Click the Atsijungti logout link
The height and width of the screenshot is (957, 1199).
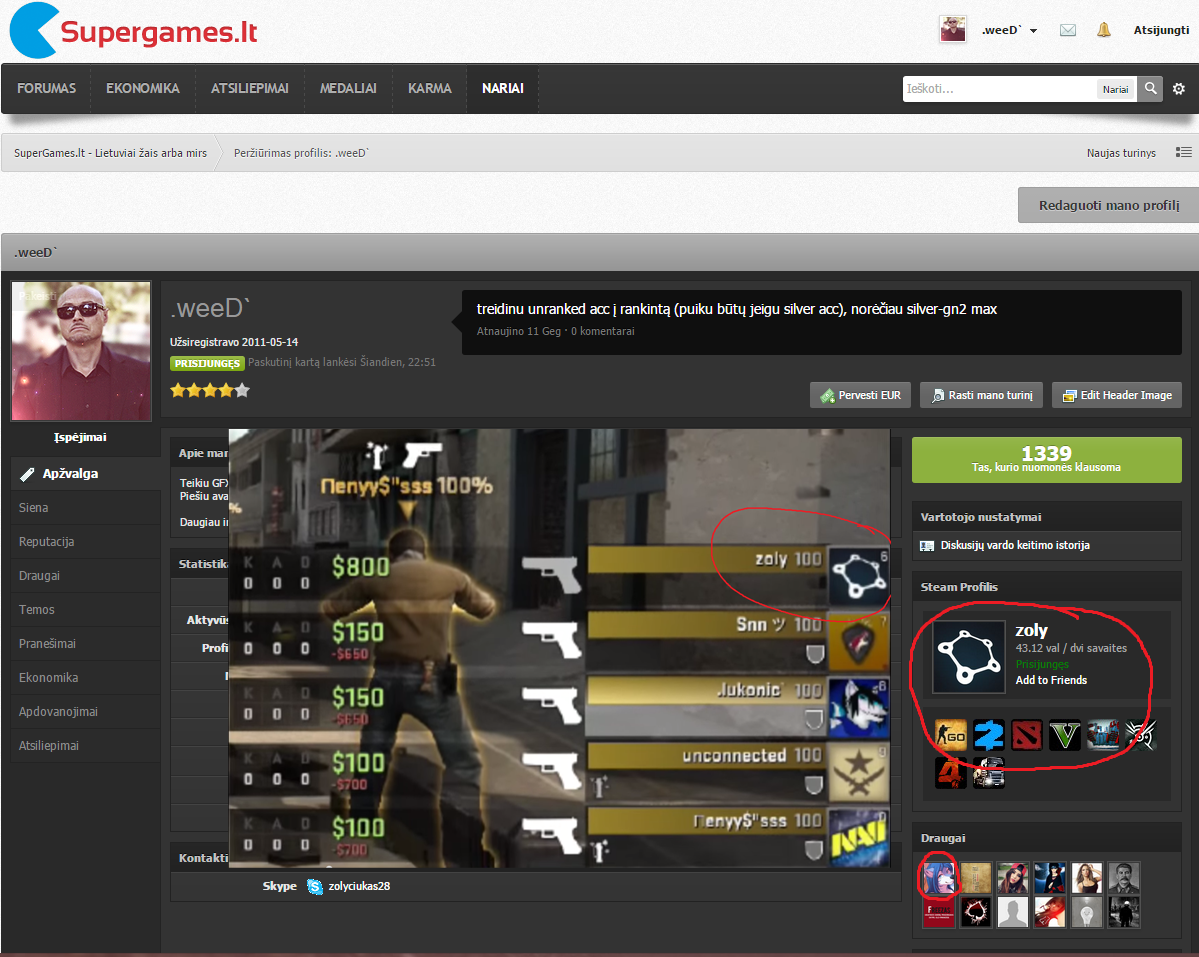pos(1161,30)
